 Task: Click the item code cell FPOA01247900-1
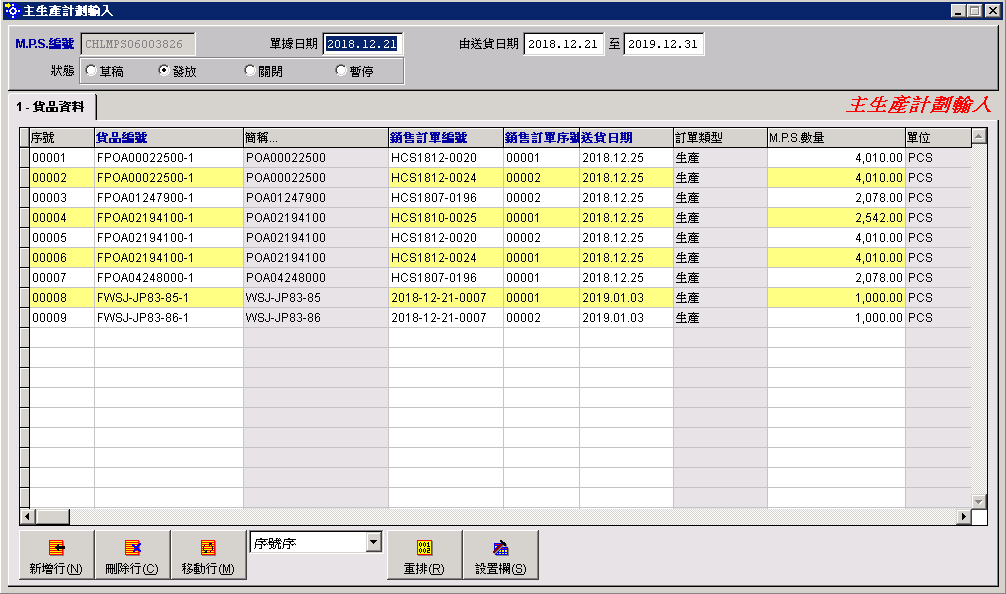pos(169,198)
